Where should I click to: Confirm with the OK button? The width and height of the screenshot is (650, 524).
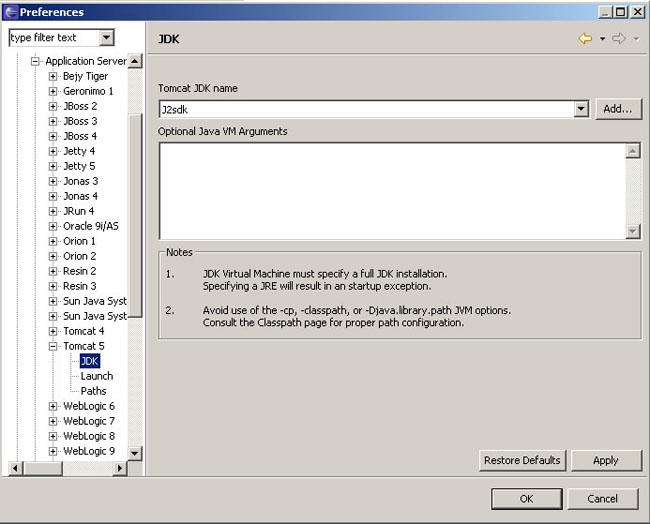526,499
